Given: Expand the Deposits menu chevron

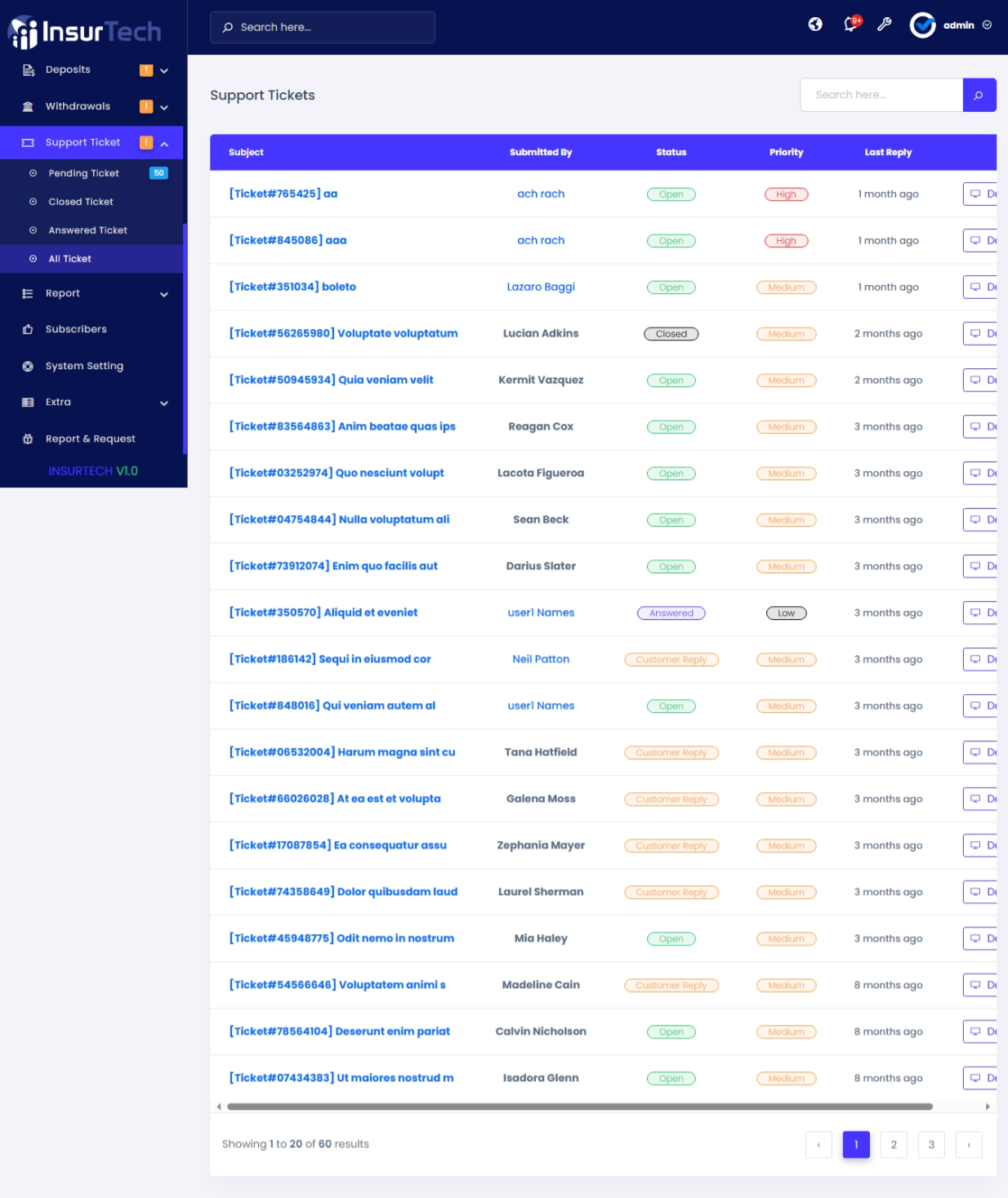Looking at the screenshot, I should 164,71.
